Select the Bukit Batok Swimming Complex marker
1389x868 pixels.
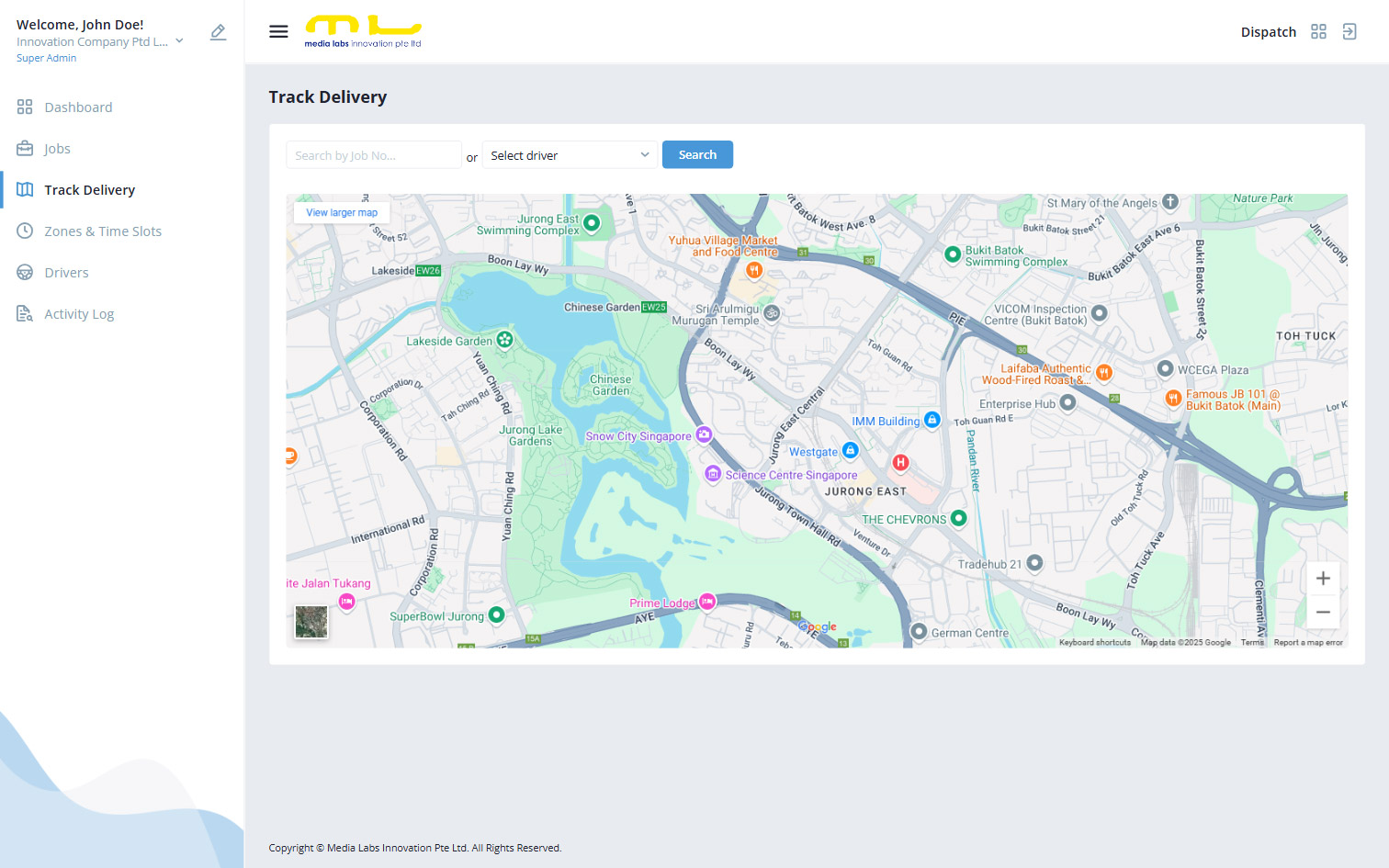click(x=953, y=254)
